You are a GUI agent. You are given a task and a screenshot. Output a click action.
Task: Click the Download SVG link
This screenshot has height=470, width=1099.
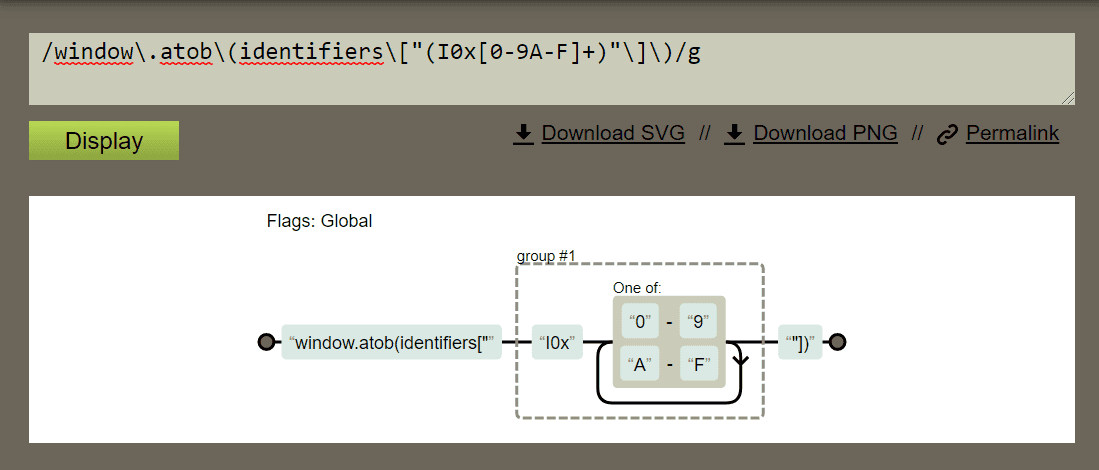[613, 134]
